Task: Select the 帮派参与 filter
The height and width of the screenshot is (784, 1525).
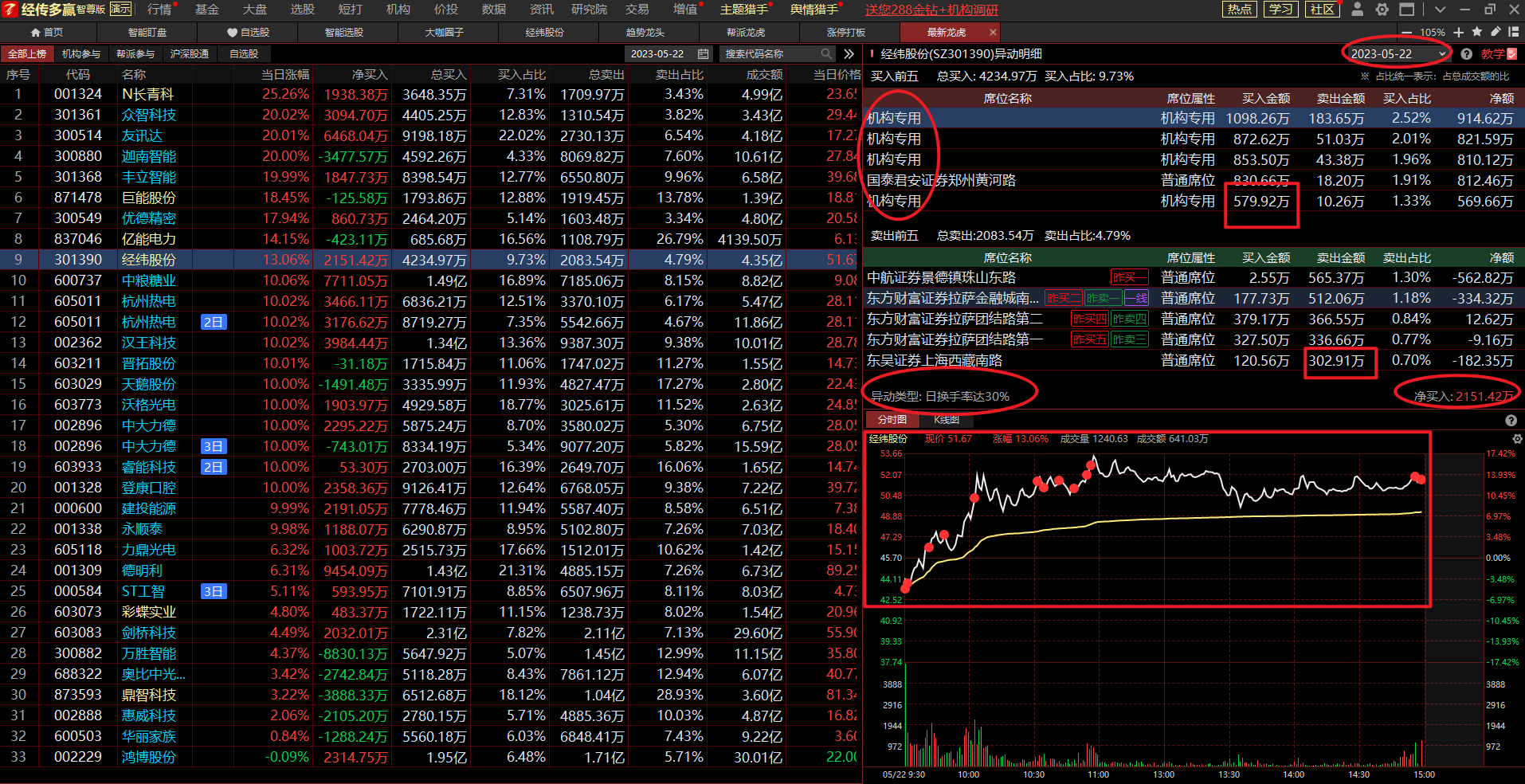Action: [x=135, y=54]
